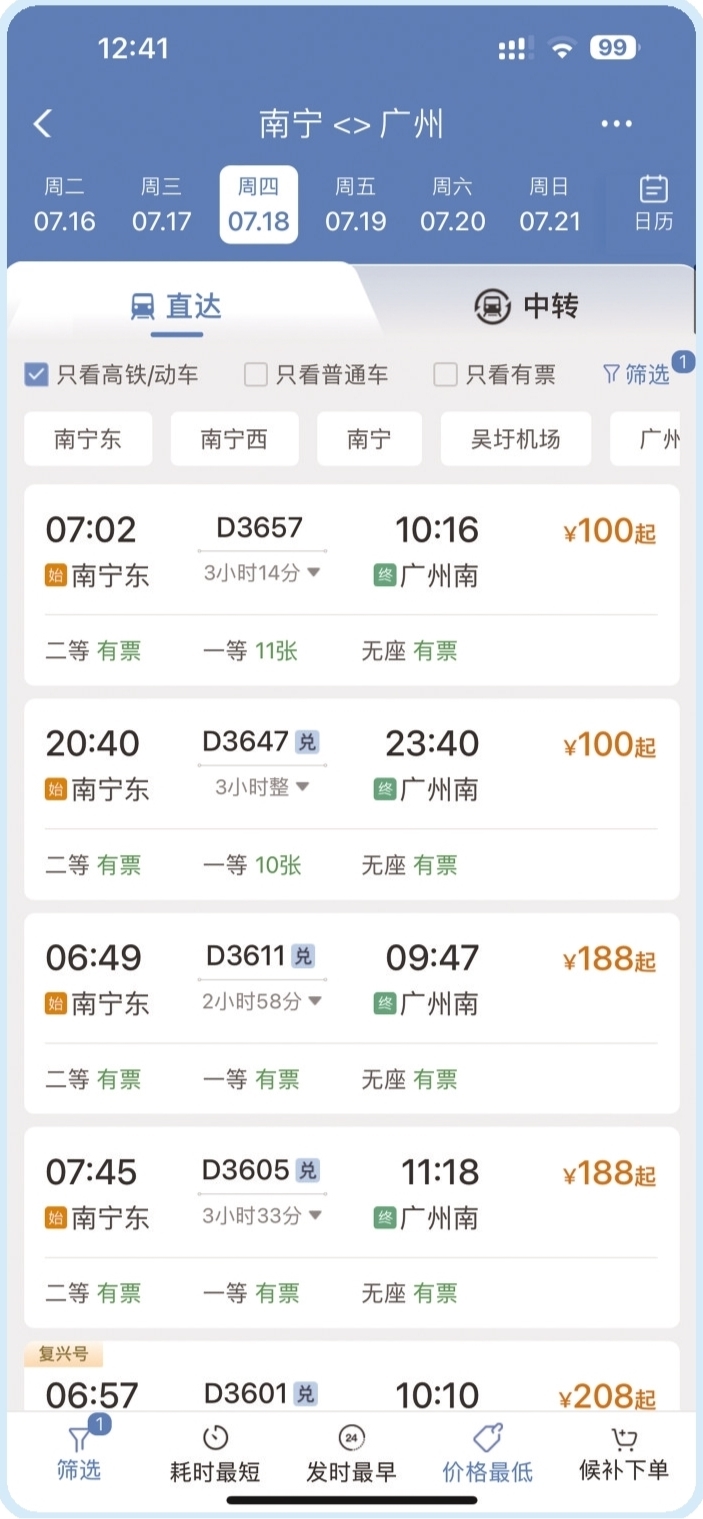Enable 只看普通车 checkbox
Image resolution: width=703 pixels, height=1519 pixels.
click(256, 375)
